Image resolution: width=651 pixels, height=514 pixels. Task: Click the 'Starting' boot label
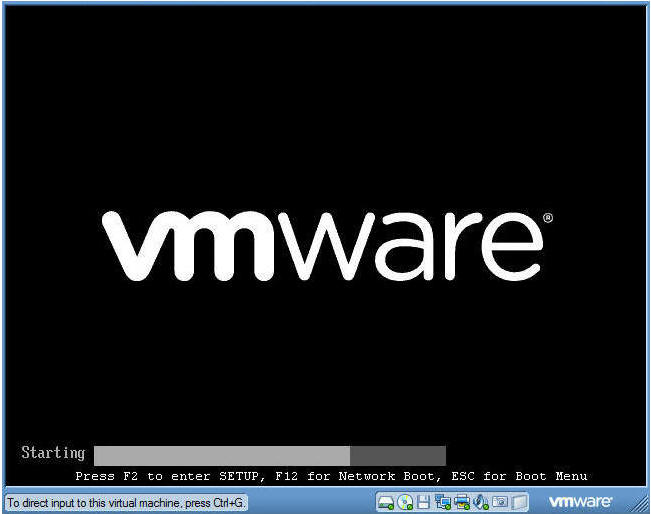(53, 453)
